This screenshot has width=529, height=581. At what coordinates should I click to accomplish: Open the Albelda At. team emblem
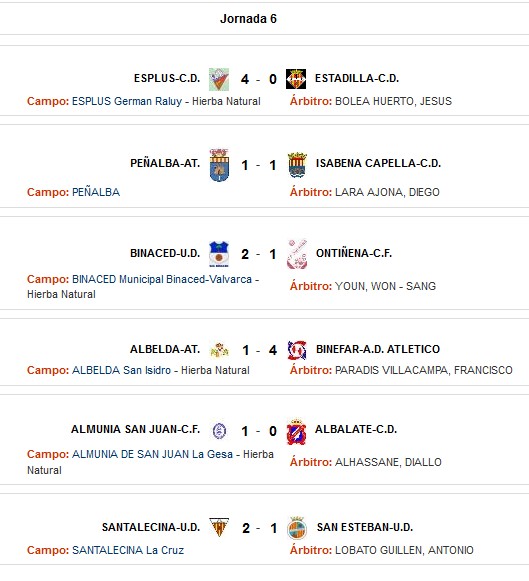click(x=219, y=350)
